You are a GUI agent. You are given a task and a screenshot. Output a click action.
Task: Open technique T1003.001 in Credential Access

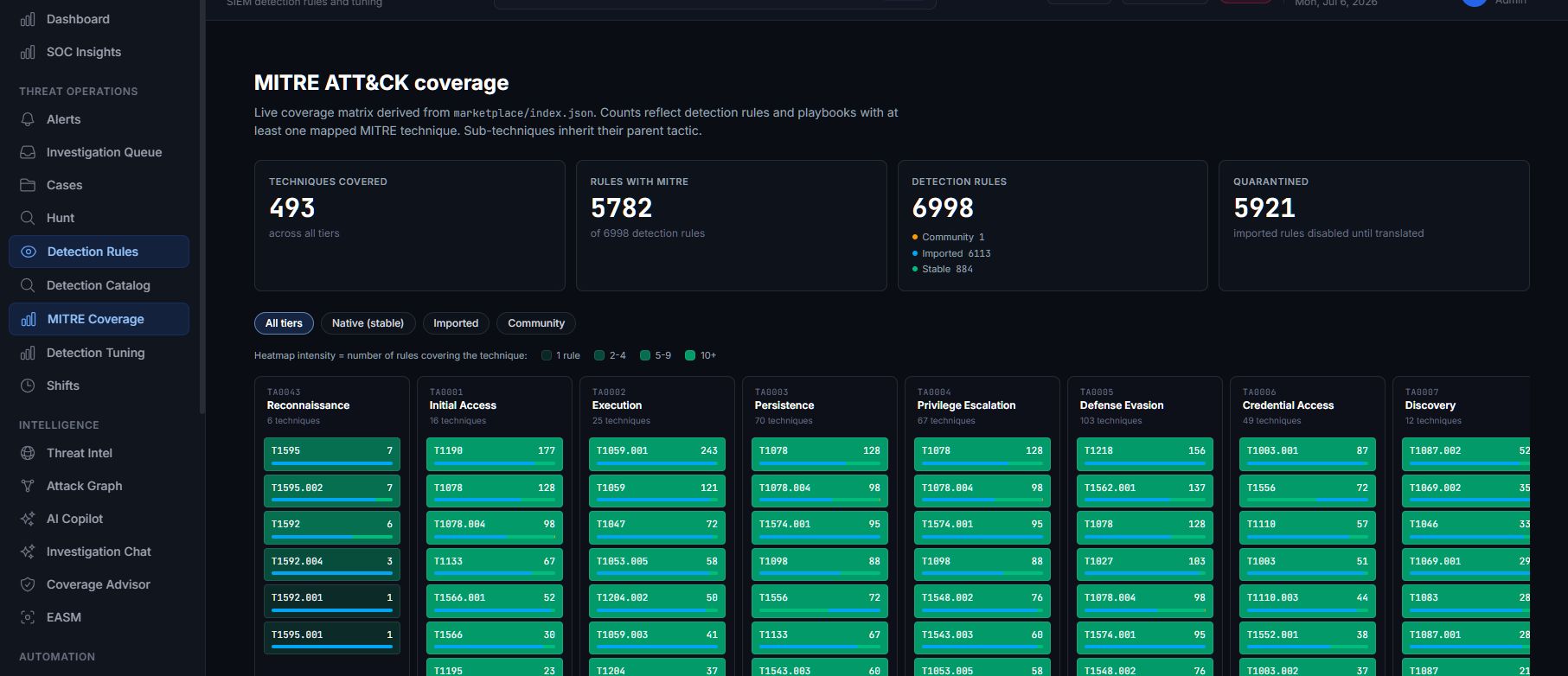click(x=1308, y=454)
